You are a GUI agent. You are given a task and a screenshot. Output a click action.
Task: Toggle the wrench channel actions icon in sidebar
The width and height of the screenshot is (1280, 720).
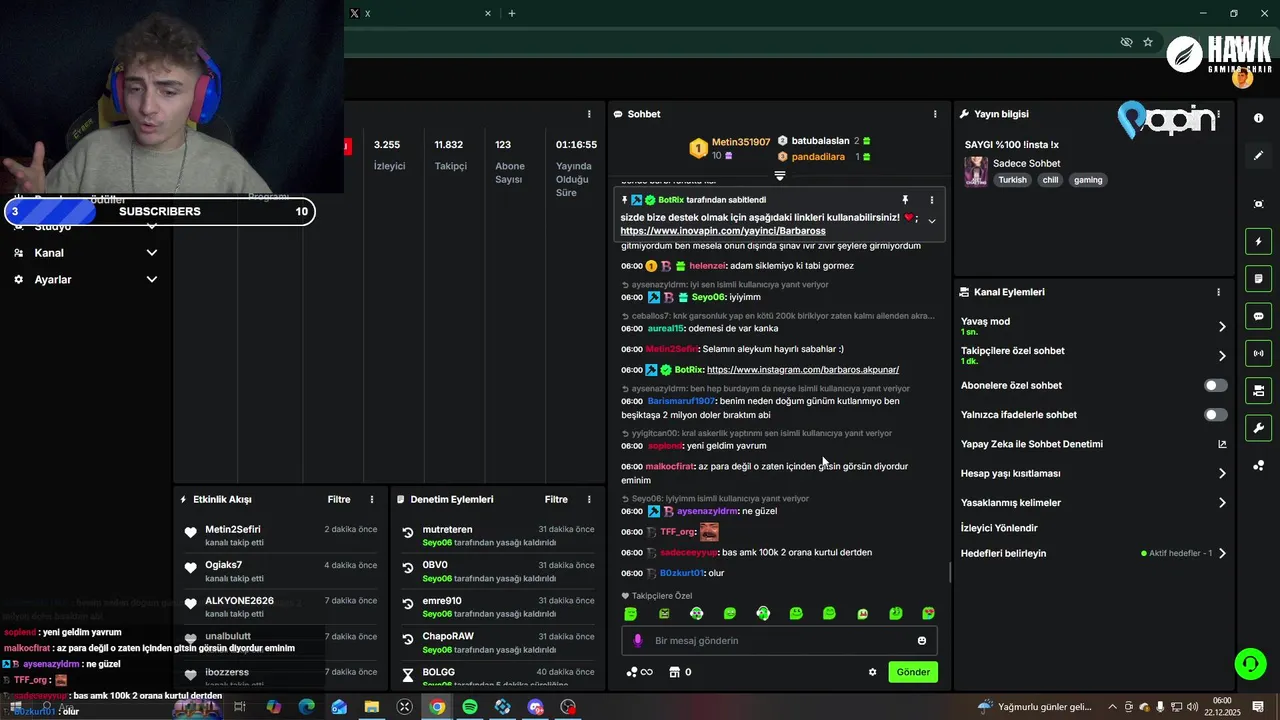tap(1258, 428)
